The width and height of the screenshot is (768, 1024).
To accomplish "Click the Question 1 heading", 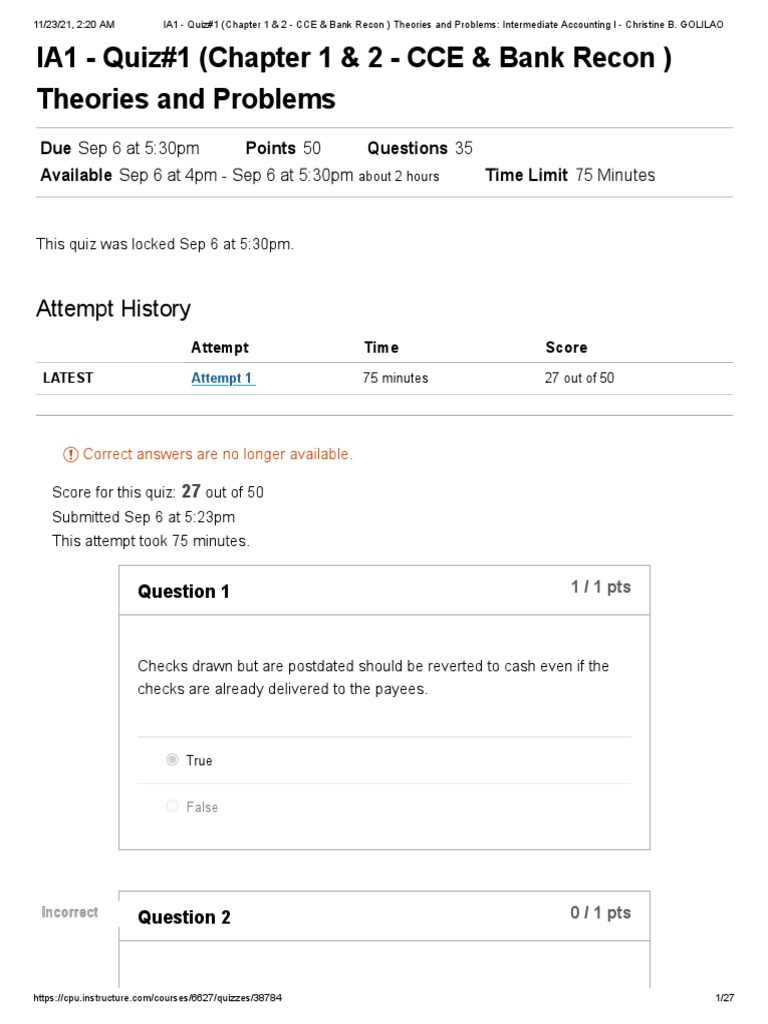I will (x=184, y=591).
